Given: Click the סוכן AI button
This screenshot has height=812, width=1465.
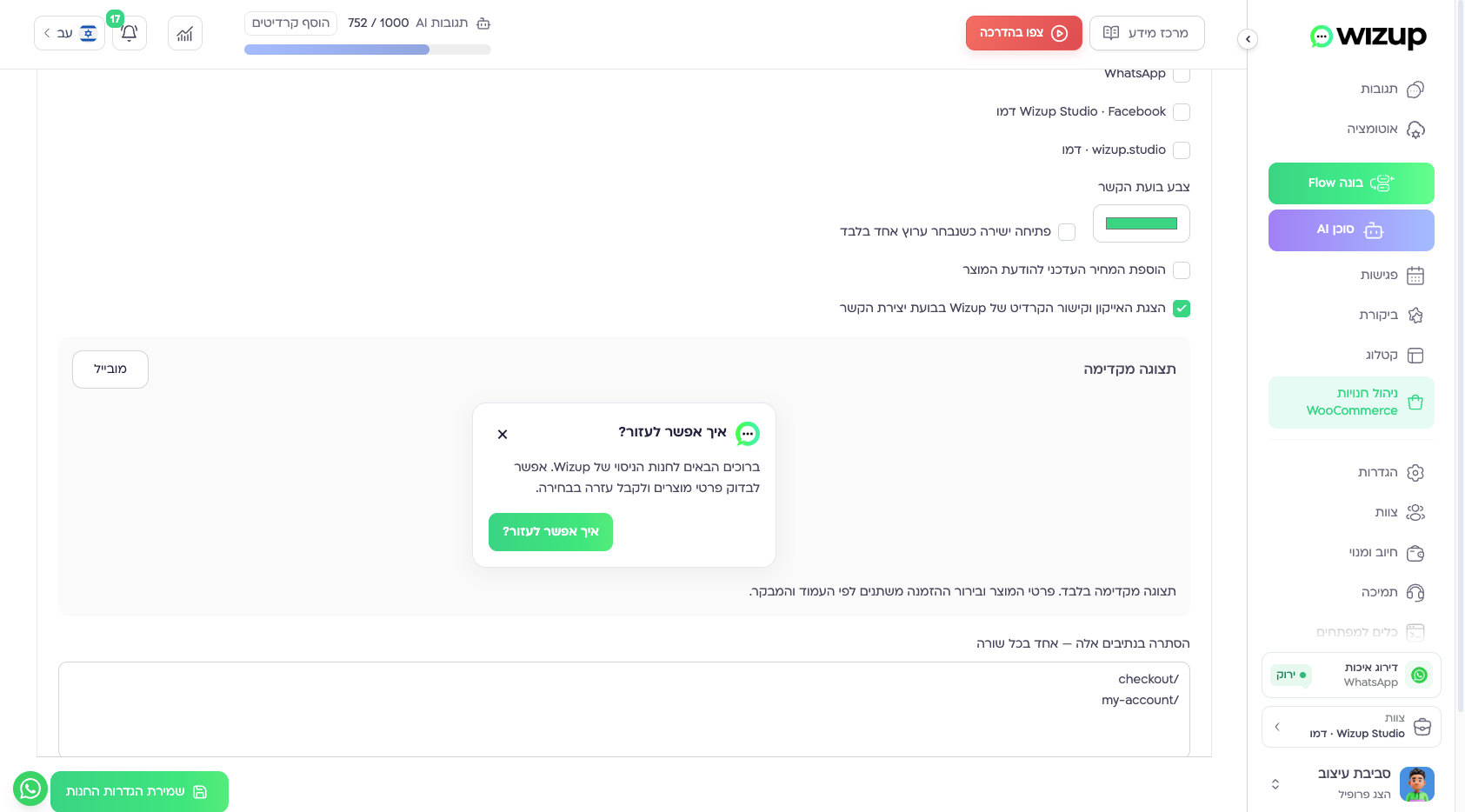Looking at the screenshot, I should [x=1351, y=230].
